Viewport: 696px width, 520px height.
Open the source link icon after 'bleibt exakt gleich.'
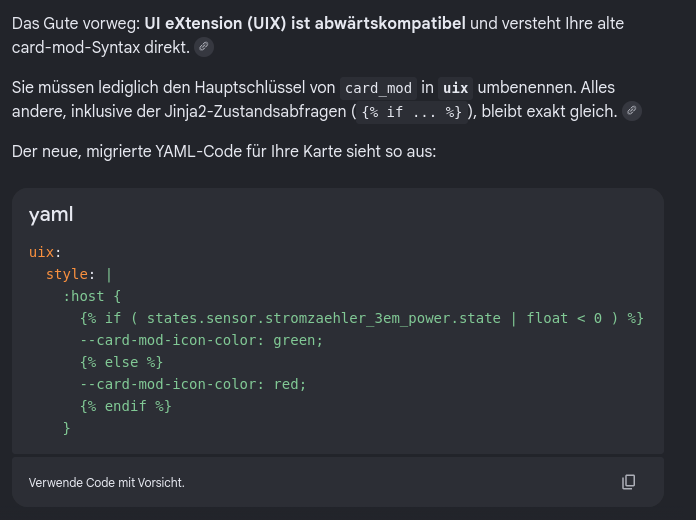[x=632, y=111]
